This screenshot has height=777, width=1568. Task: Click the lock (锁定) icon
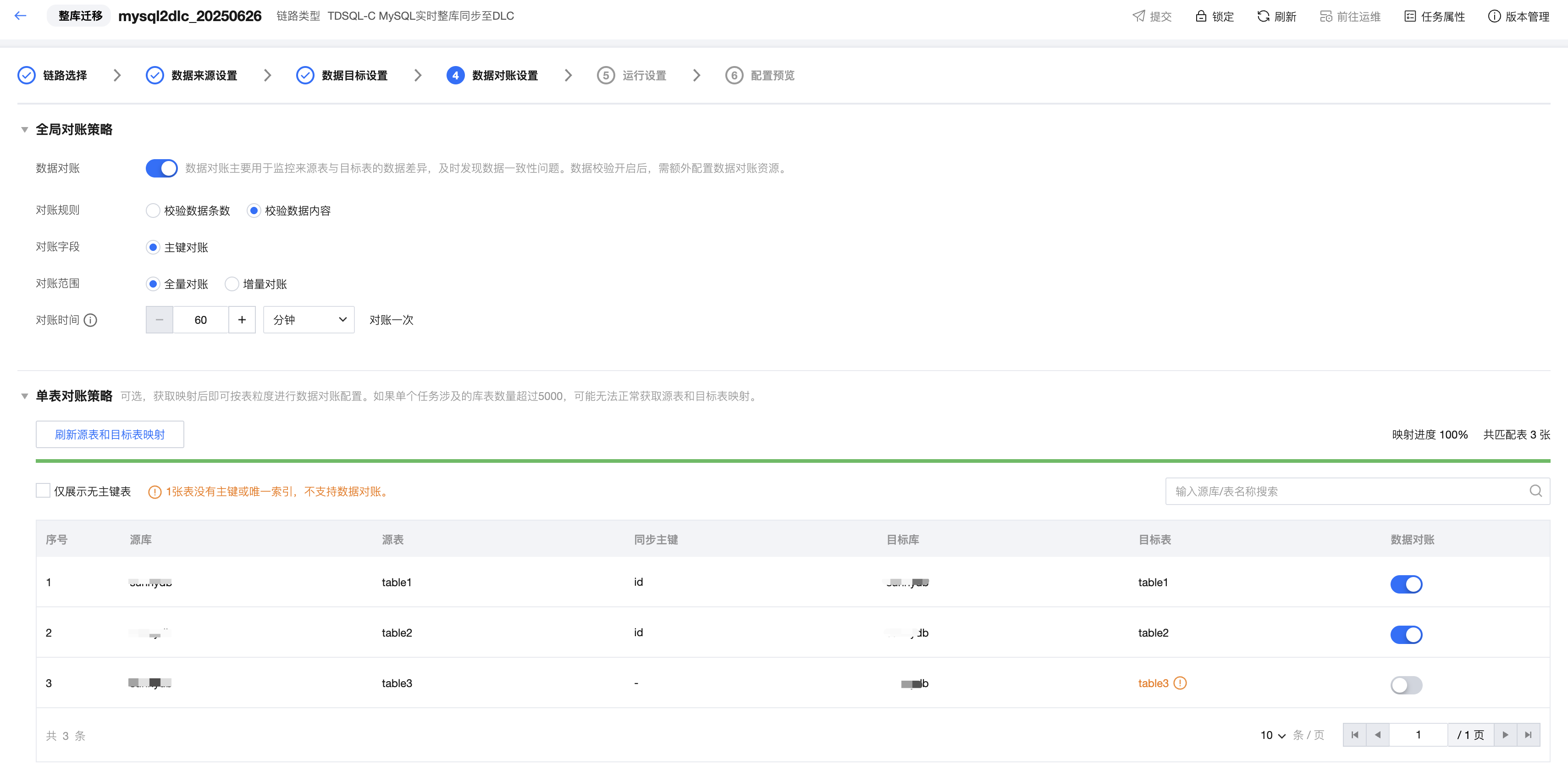click(x=1200, y=17)
